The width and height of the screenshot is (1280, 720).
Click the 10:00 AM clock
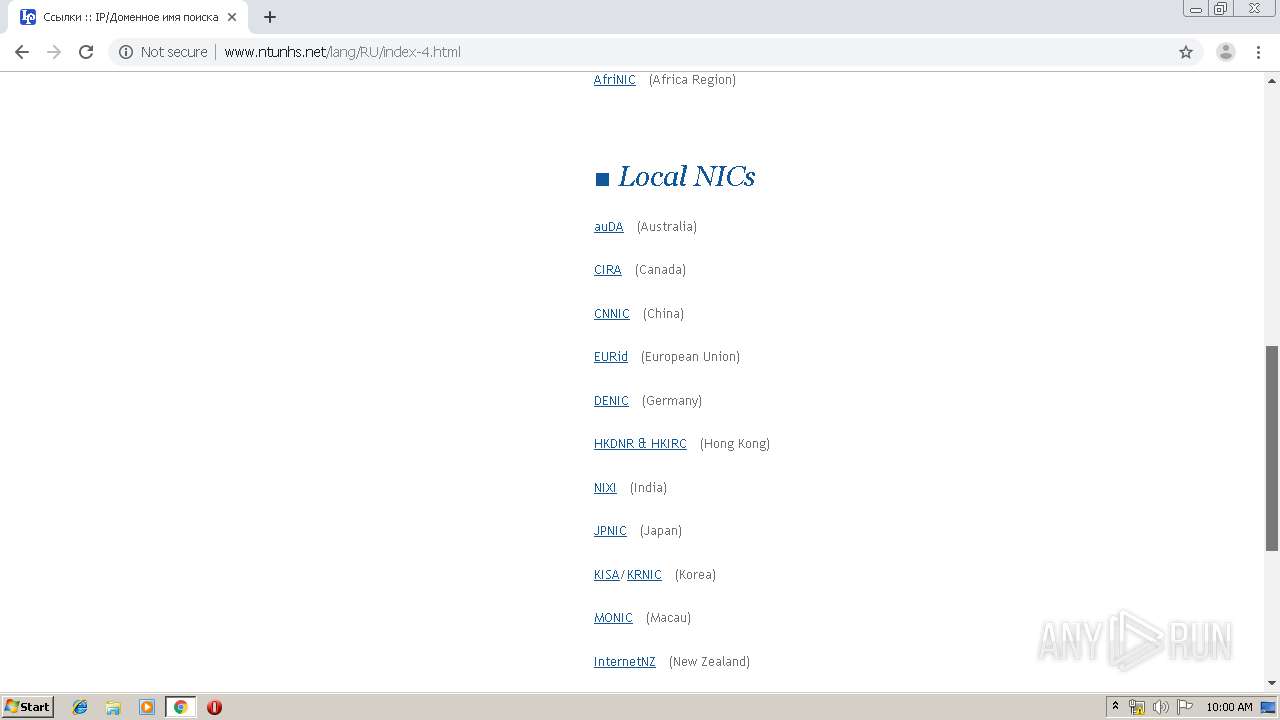[1229, 707]
